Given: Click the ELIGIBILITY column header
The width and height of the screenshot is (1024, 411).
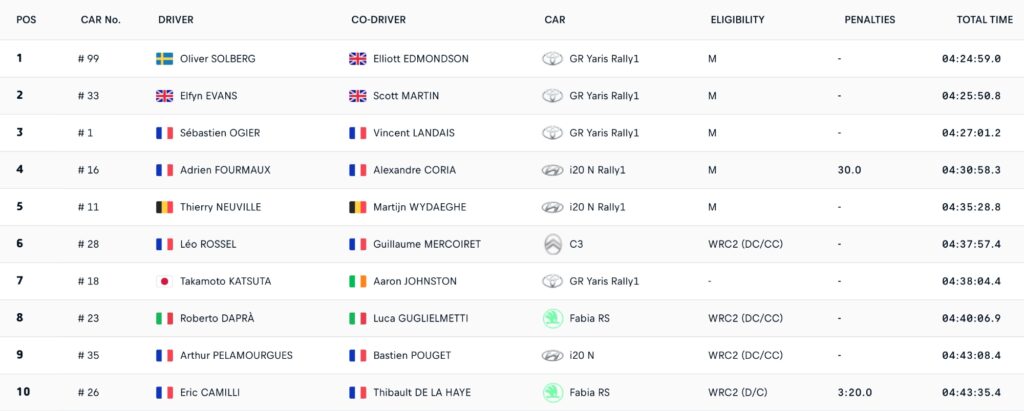Looking at the screenshot, I should point(737,20).
